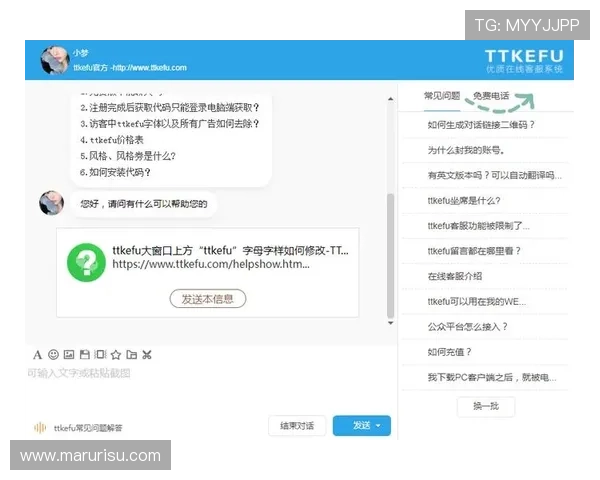Open the font style tool (A icon)
Image resolution: width=600 pixels, height=480 pixels.
pyautogui.click(x=37, y=355)
